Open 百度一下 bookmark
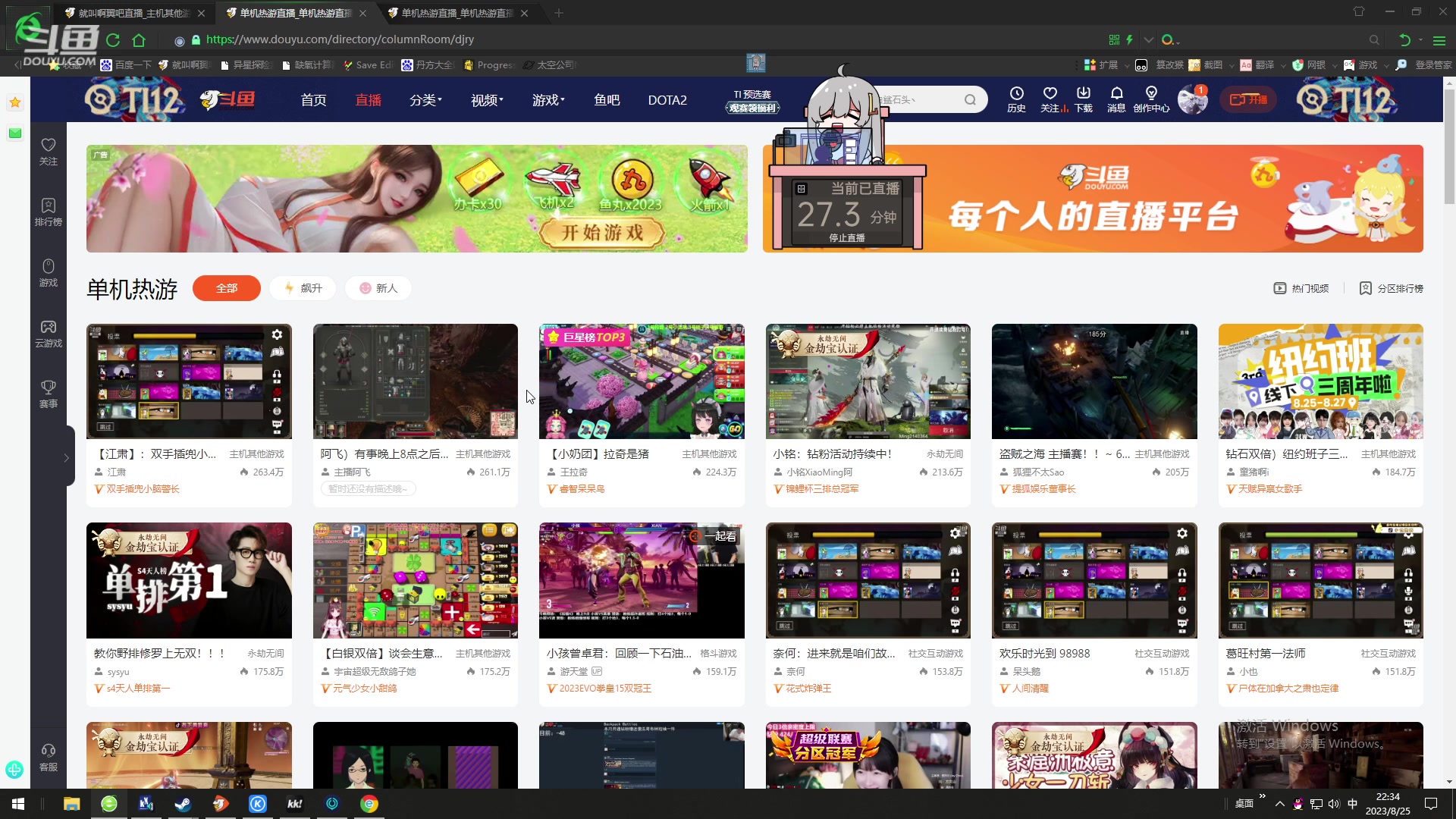The image size is (1456, 819). (x=126, y=65)
